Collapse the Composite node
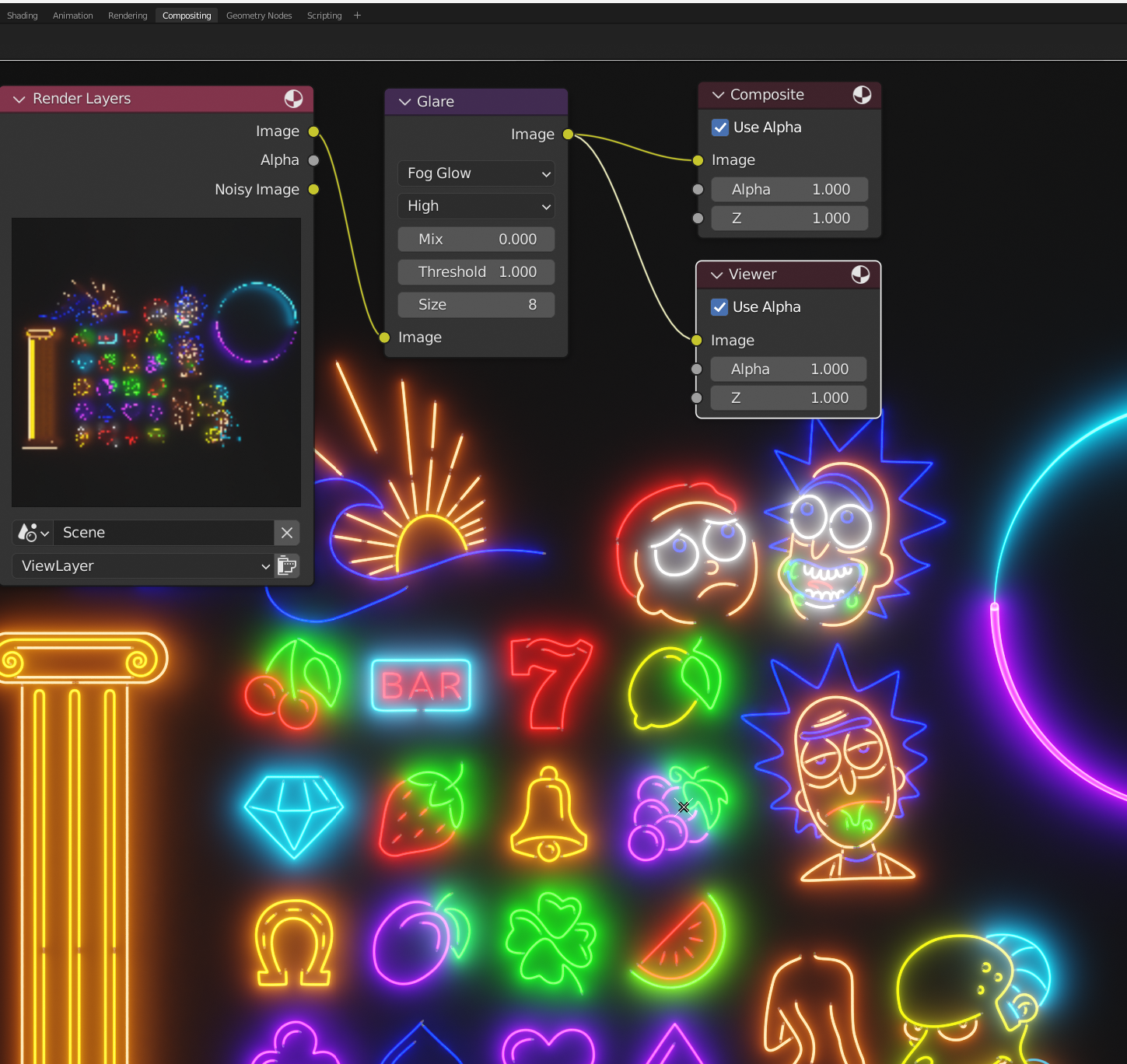Screen dimensions: 1127x1064 pyautogui.click(x=718, y=95)
